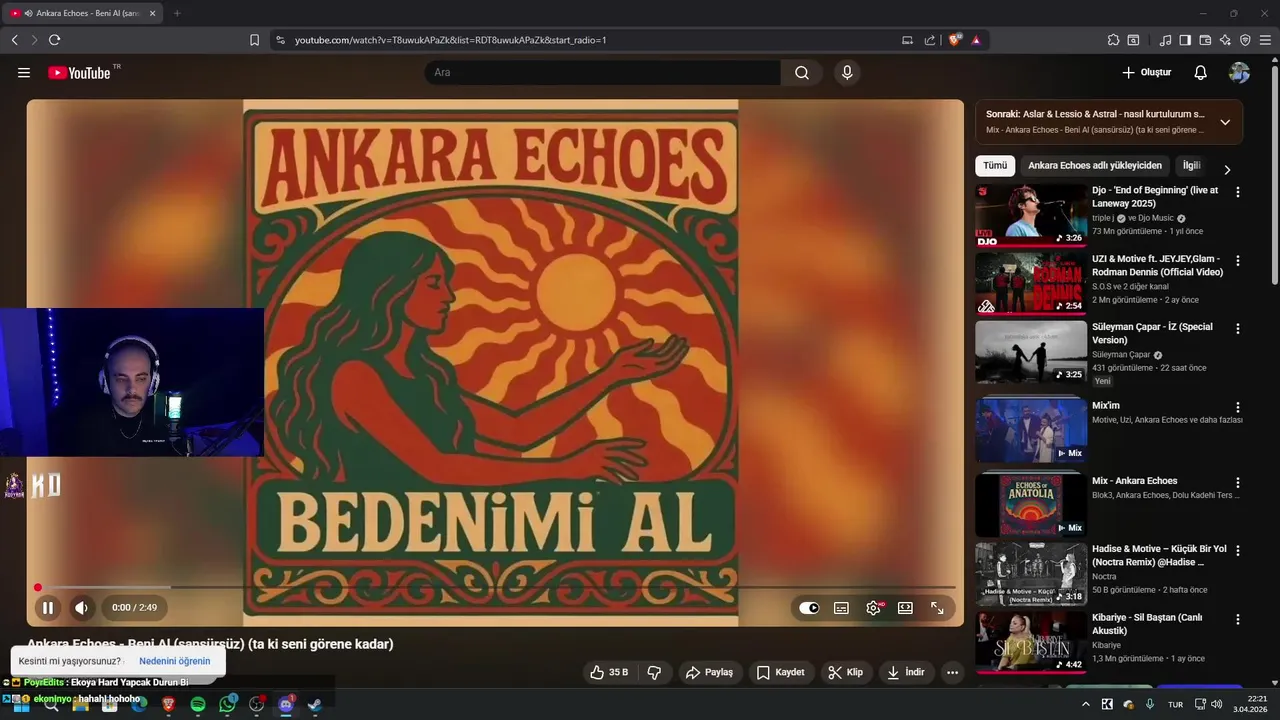
Task: Open options for Djo End of Beginning
Action: coord(1238,192)
